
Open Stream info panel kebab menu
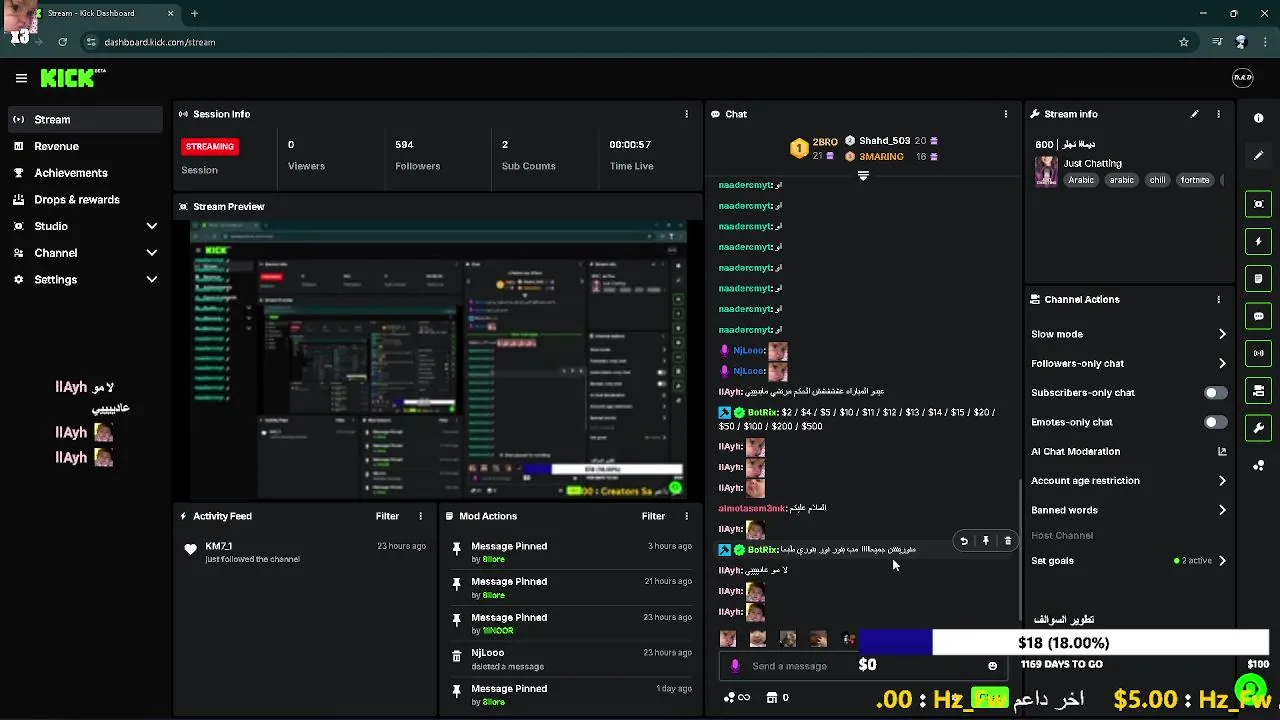[1218, 114]
